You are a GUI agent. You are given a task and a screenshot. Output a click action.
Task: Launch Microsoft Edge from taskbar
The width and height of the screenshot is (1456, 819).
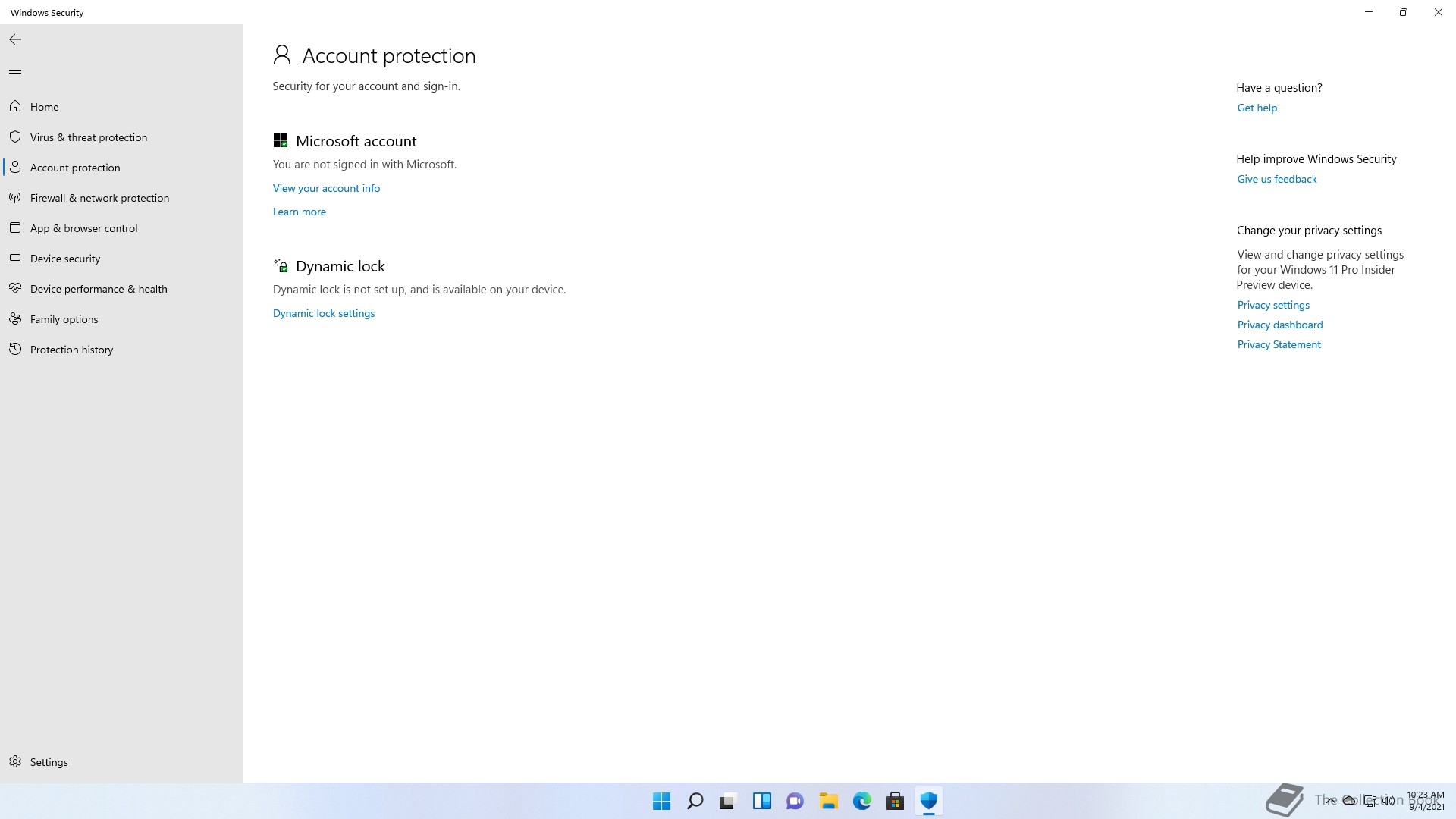pyautogui.click(x=861, y=801)
